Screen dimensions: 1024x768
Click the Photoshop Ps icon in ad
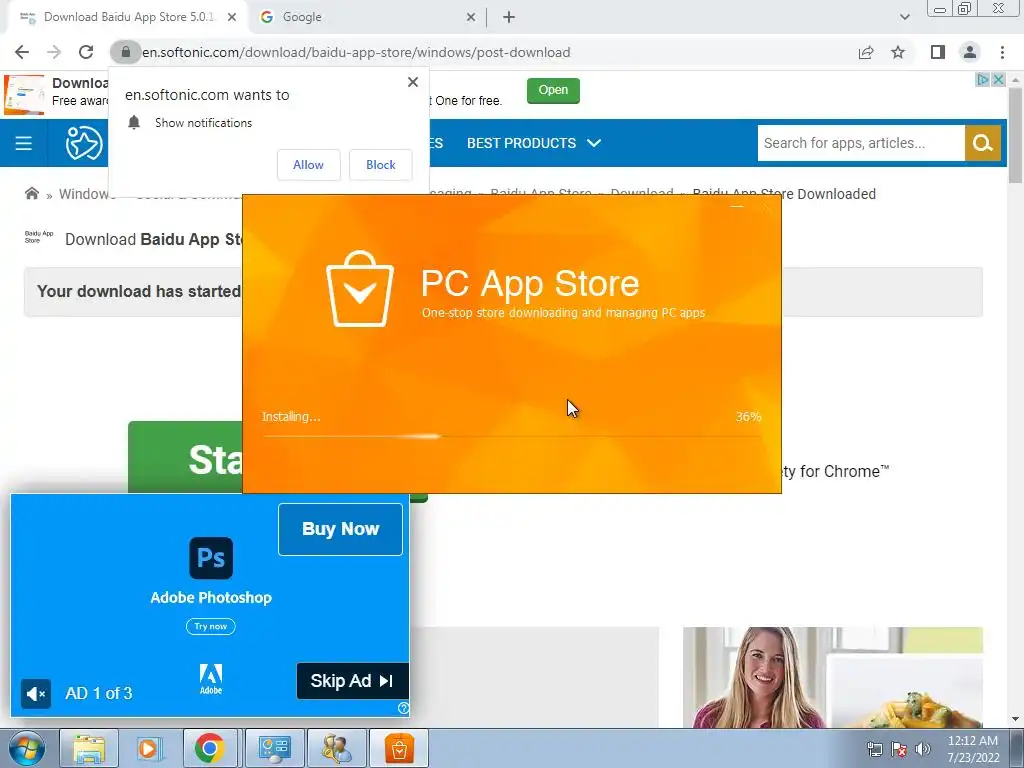[x=211, y=558]
